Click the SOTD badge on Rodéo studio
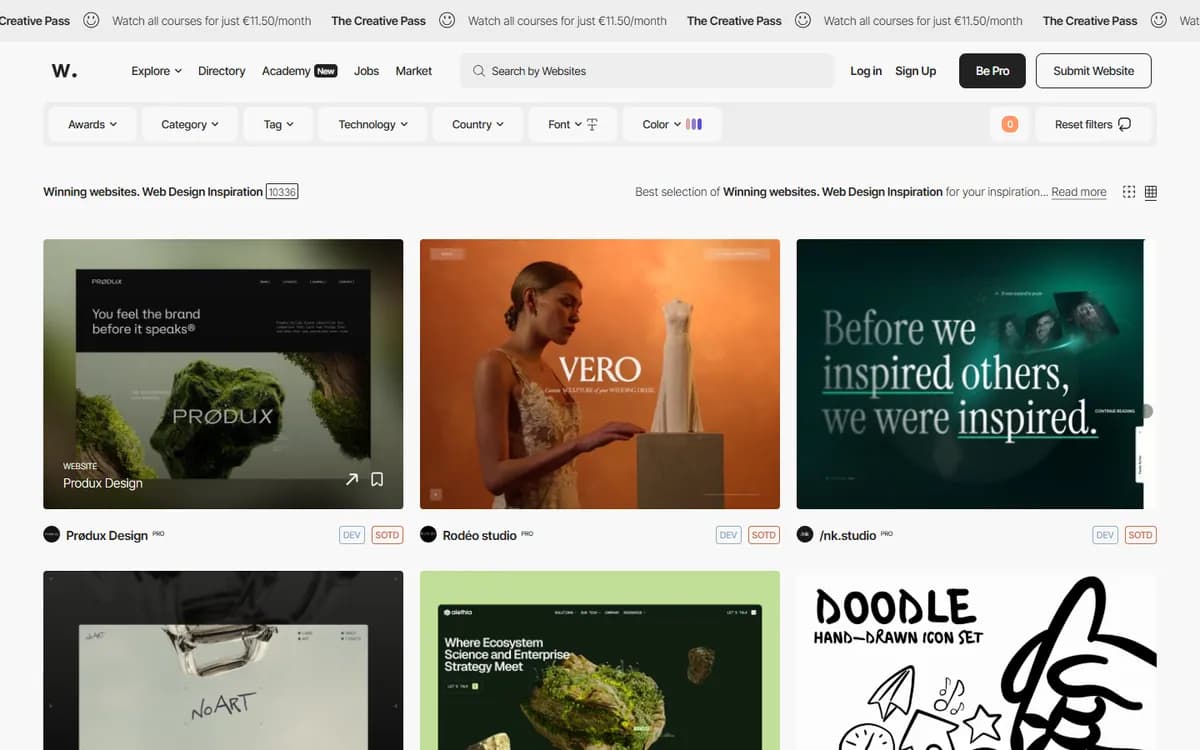This screenshot has width=1200, height=750. 764,535
